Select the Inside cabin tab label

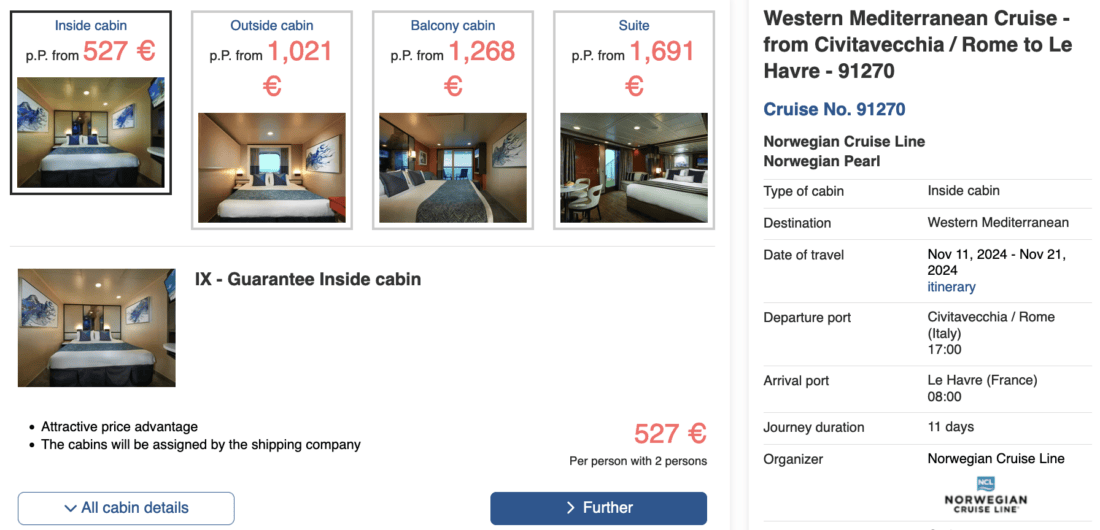(x=91, y=25)
